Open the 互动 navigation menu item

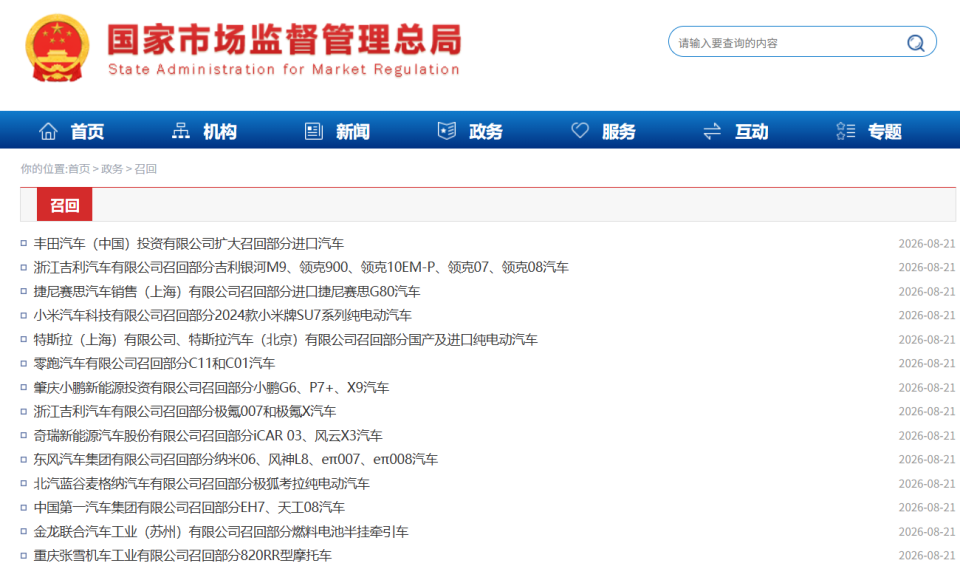coord(751,132)
